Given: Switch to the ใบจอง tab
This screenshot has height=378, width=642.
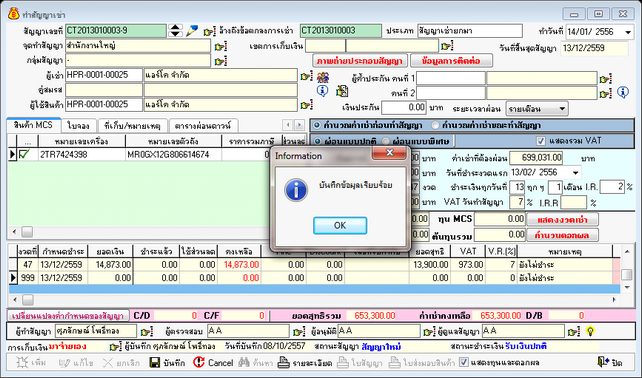Looking at the screenshot, I should pyautogui.click(x=78, y=126).
